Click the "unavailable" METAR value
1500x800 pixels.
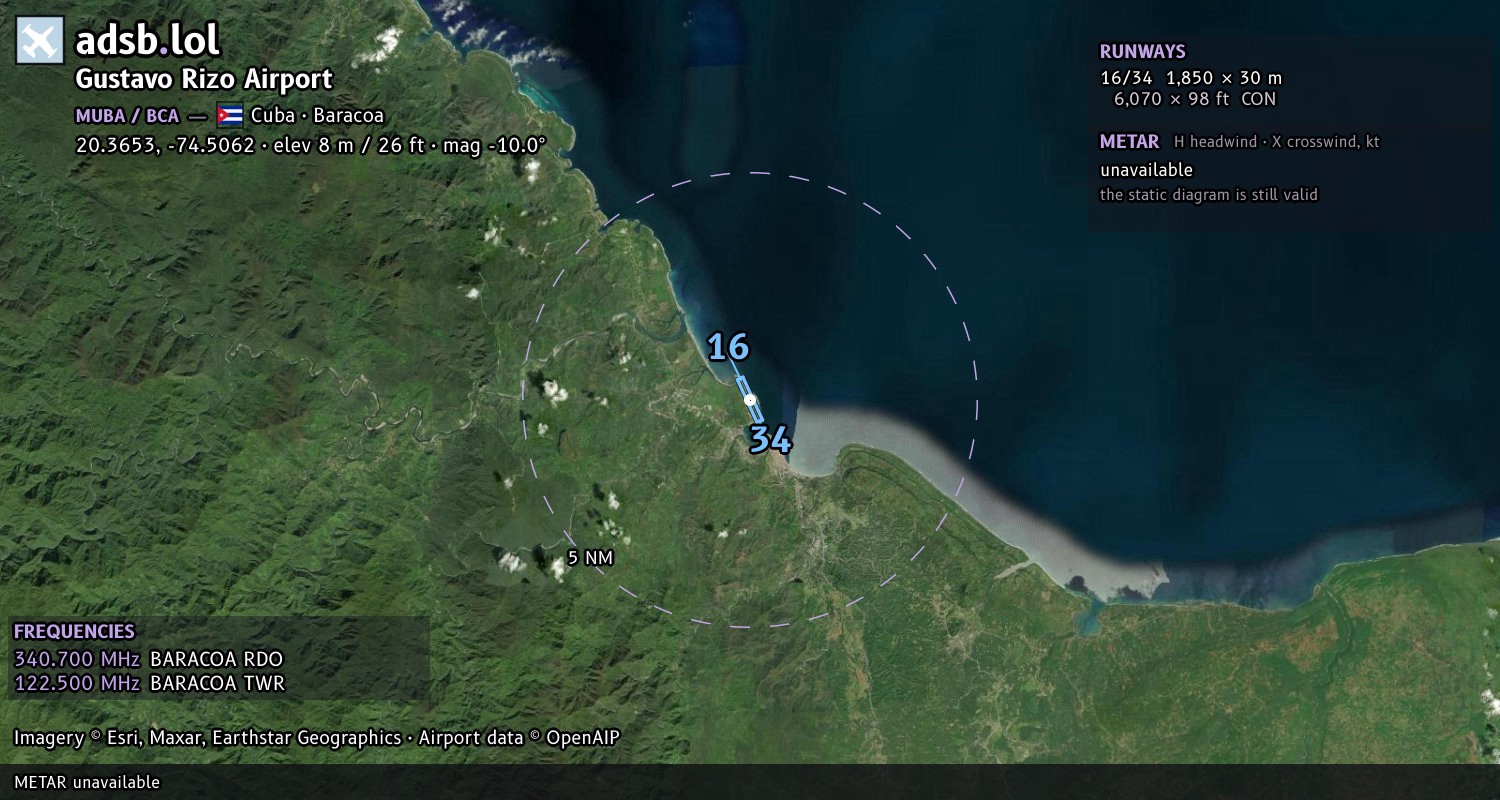click(x=1146, y=170)
